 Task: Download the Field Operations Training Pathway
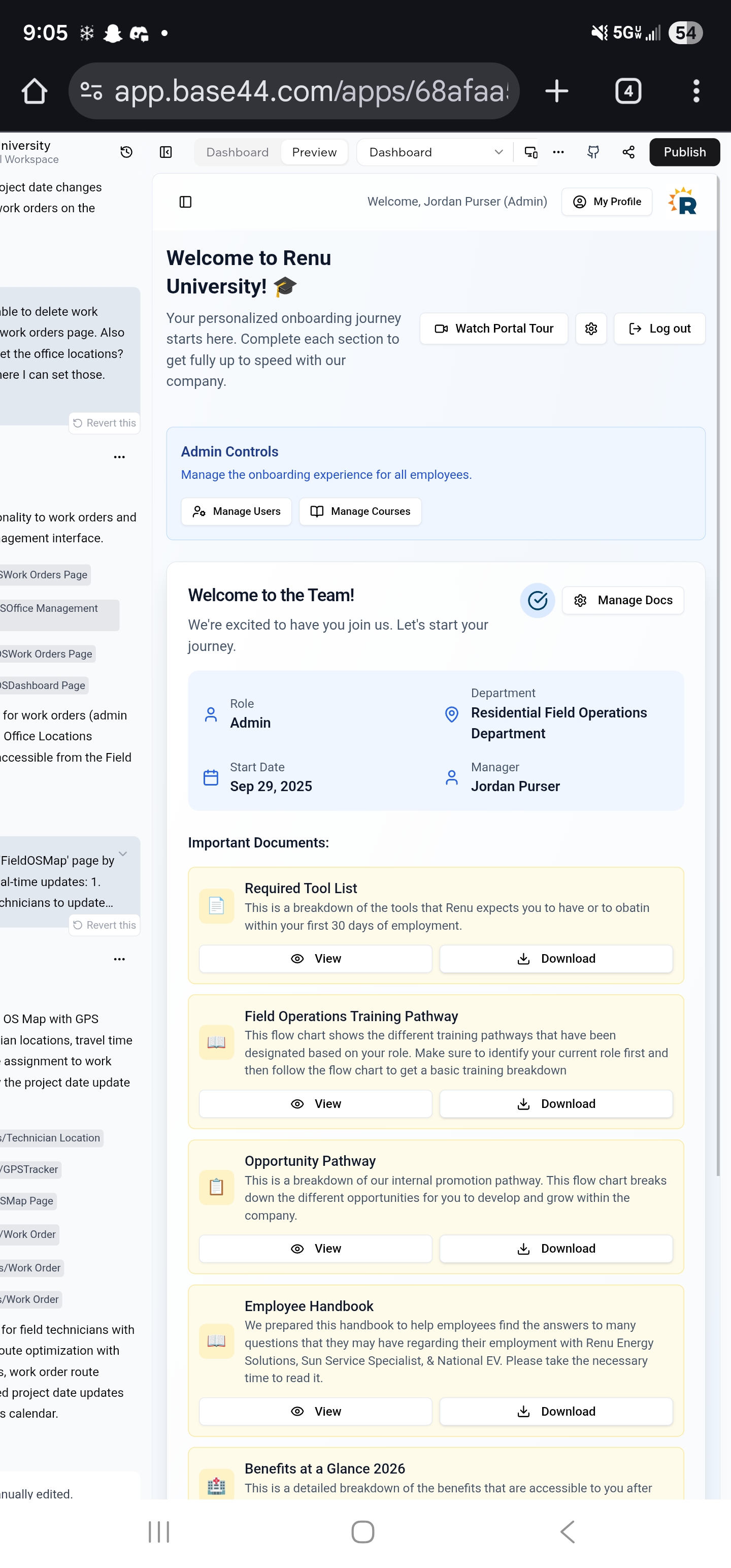point(556,1104)
